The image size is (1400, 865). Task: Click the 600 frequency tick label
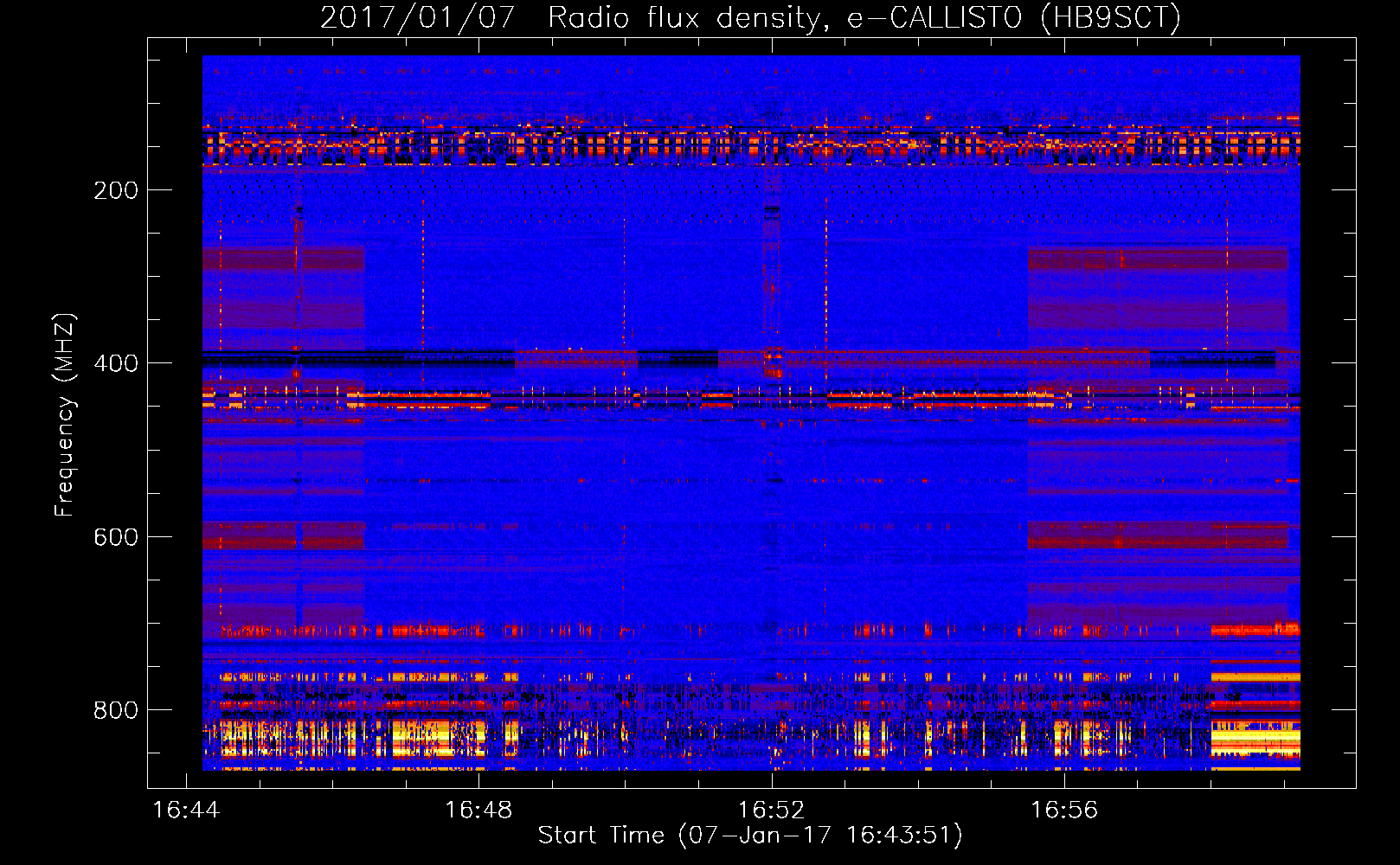pyautogui.click(x=116, y=537)
